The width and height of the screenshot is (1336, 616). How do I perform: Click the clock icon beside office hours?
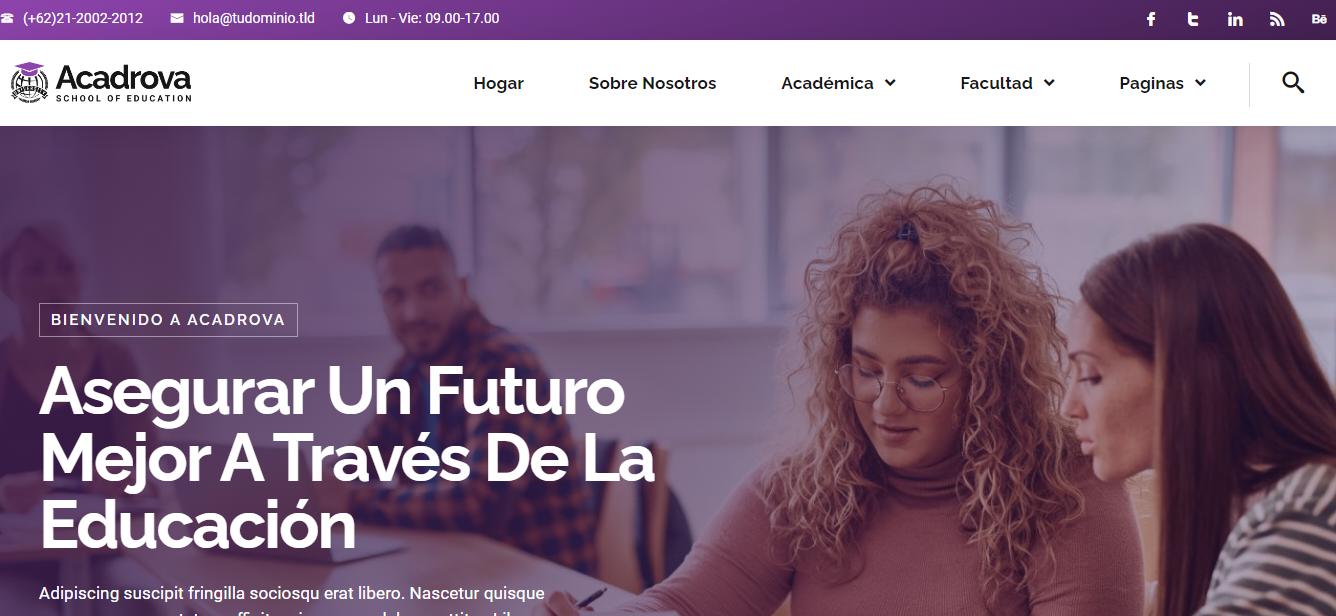coord(349,18)
